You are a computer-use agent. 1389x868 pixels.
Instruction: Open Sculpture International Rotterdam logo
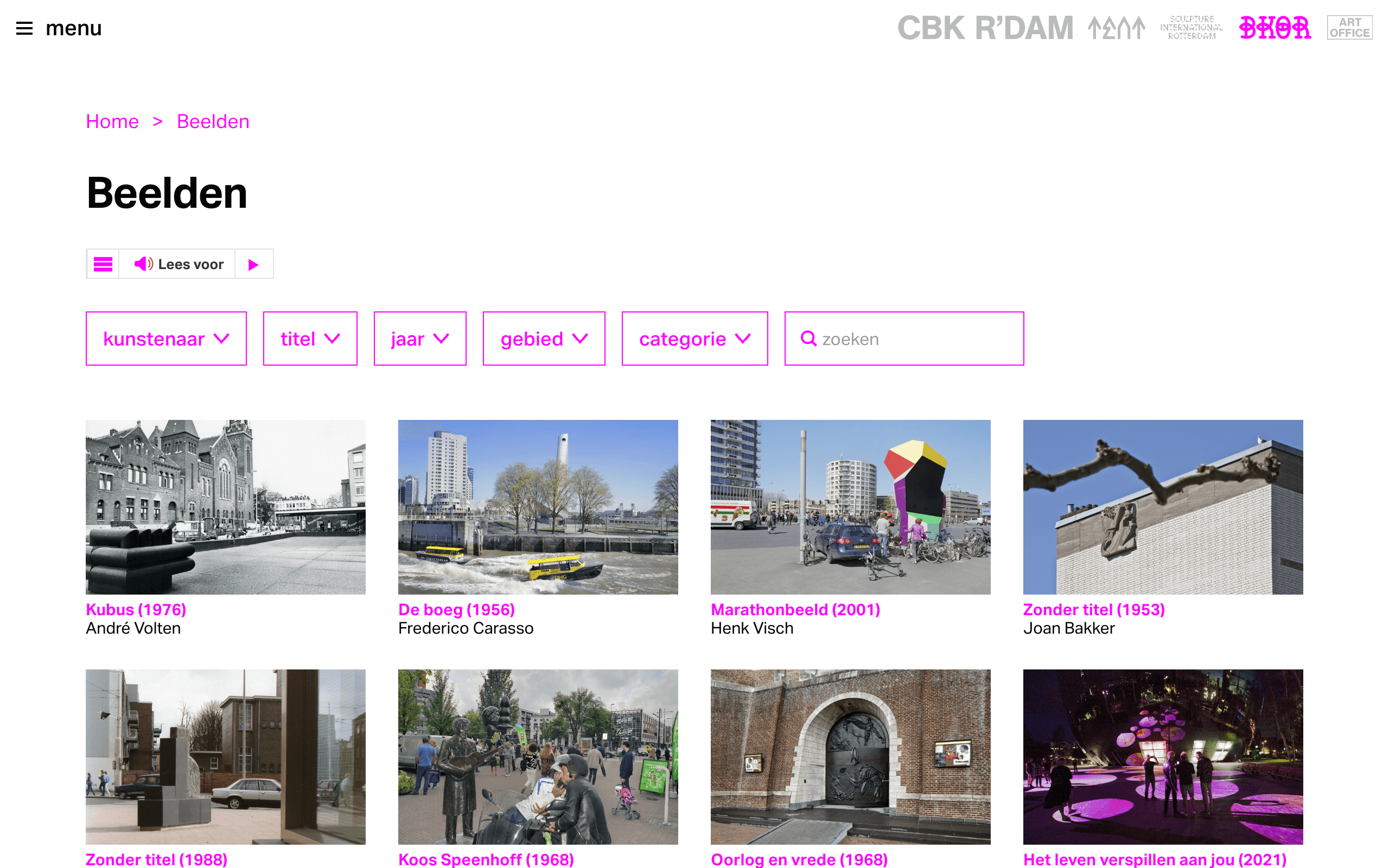tap(1192, 28)
